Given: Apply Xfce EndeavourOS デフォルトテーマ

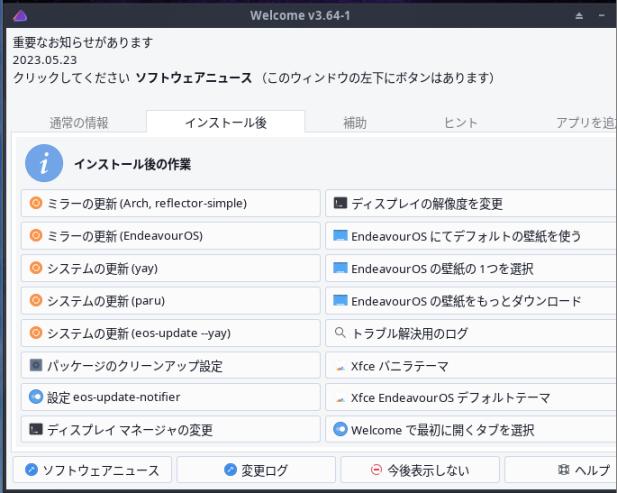Looking at the screenshot, I should [x=471, y=397].
